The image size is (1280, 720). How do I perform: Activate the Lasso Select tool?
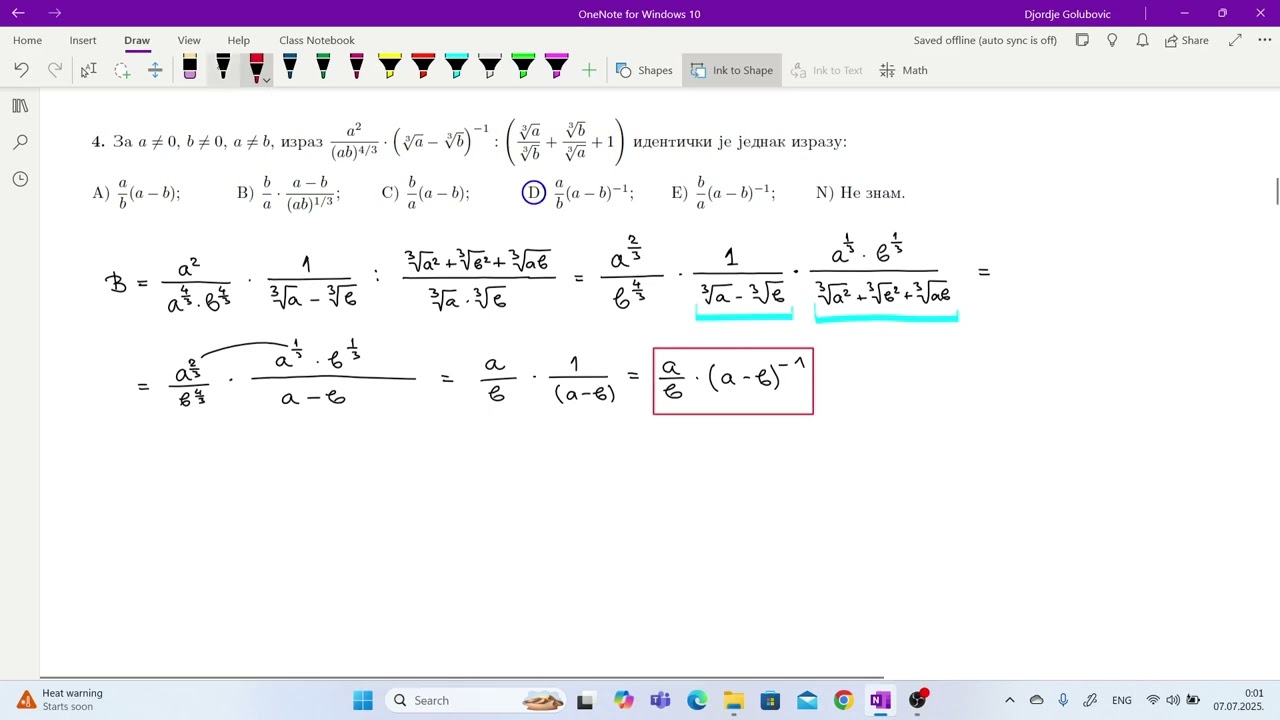point(122,70)
